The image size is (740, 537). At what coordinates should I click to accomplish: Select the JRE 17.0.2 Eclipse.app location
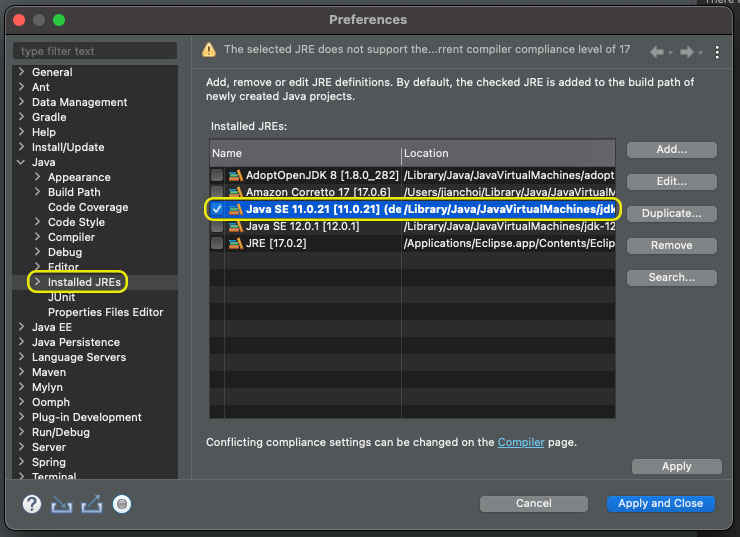(x=509, y=243)
